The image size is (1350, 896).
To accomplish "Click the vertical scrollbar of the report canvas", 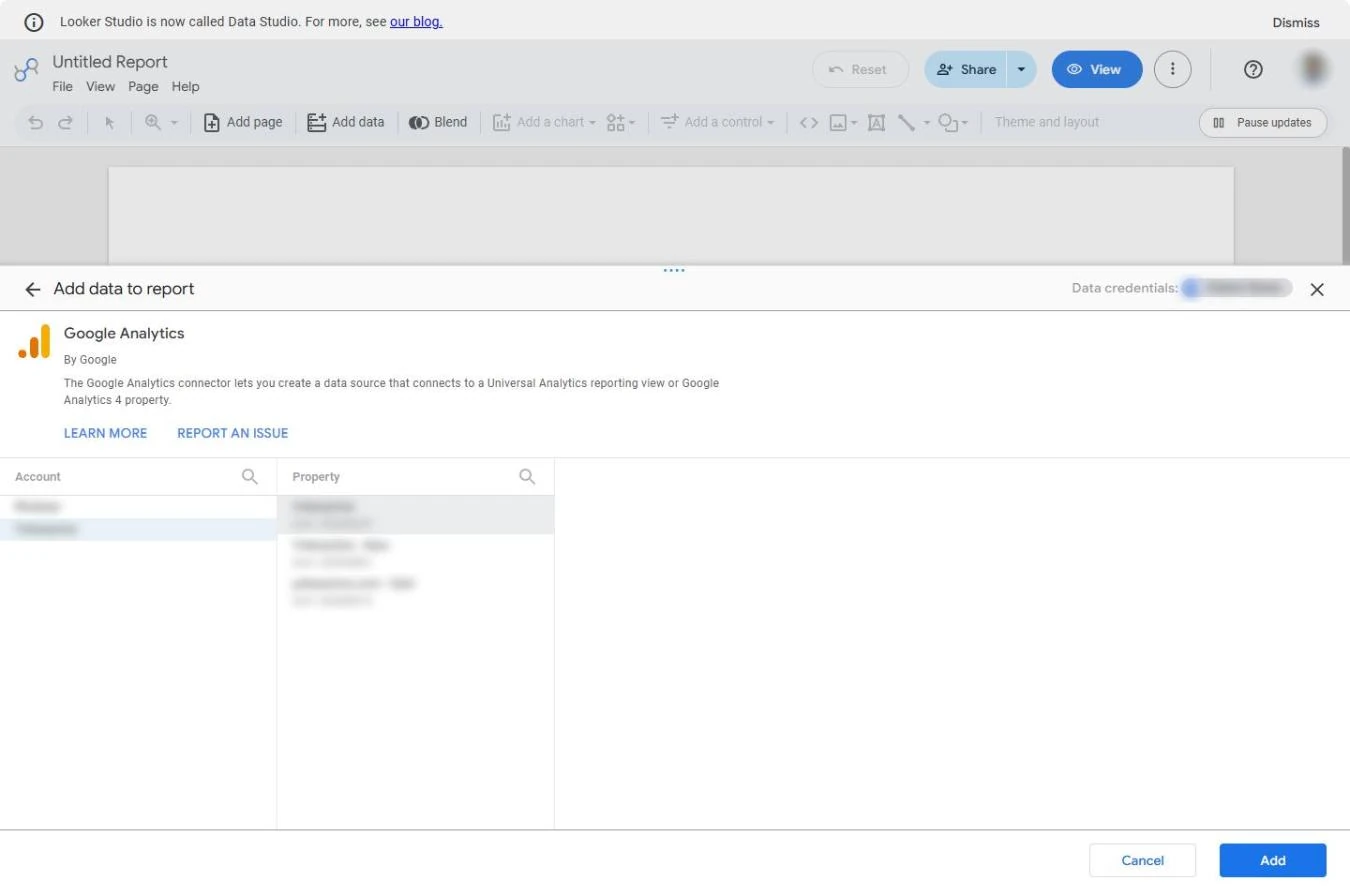I will 1345,205.
